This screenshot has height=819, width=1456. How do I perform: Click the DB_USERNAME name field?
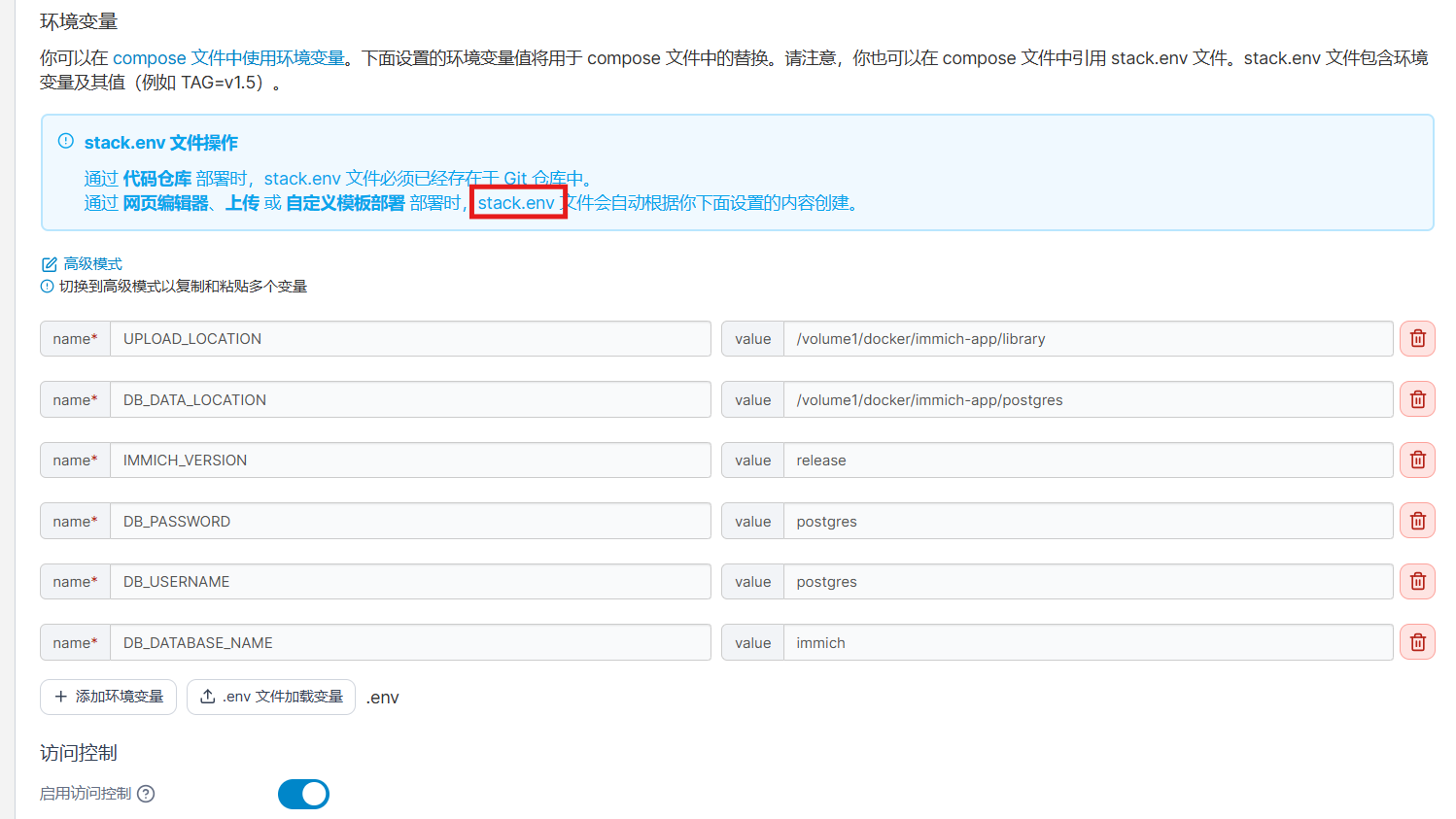409,582
